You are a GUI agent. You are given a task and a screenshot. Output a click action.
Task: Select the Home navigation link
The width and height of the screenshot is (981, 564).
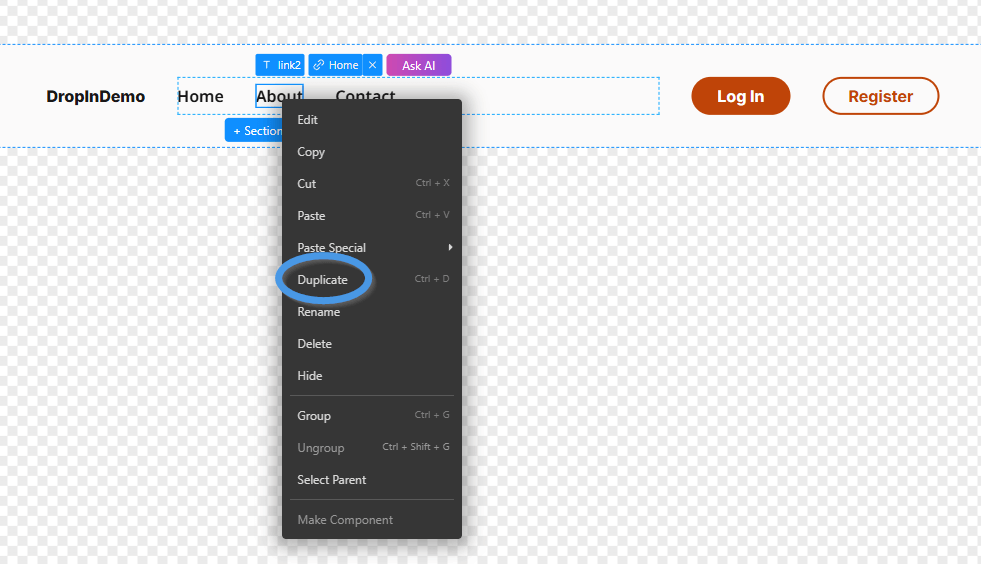[200, 96]
